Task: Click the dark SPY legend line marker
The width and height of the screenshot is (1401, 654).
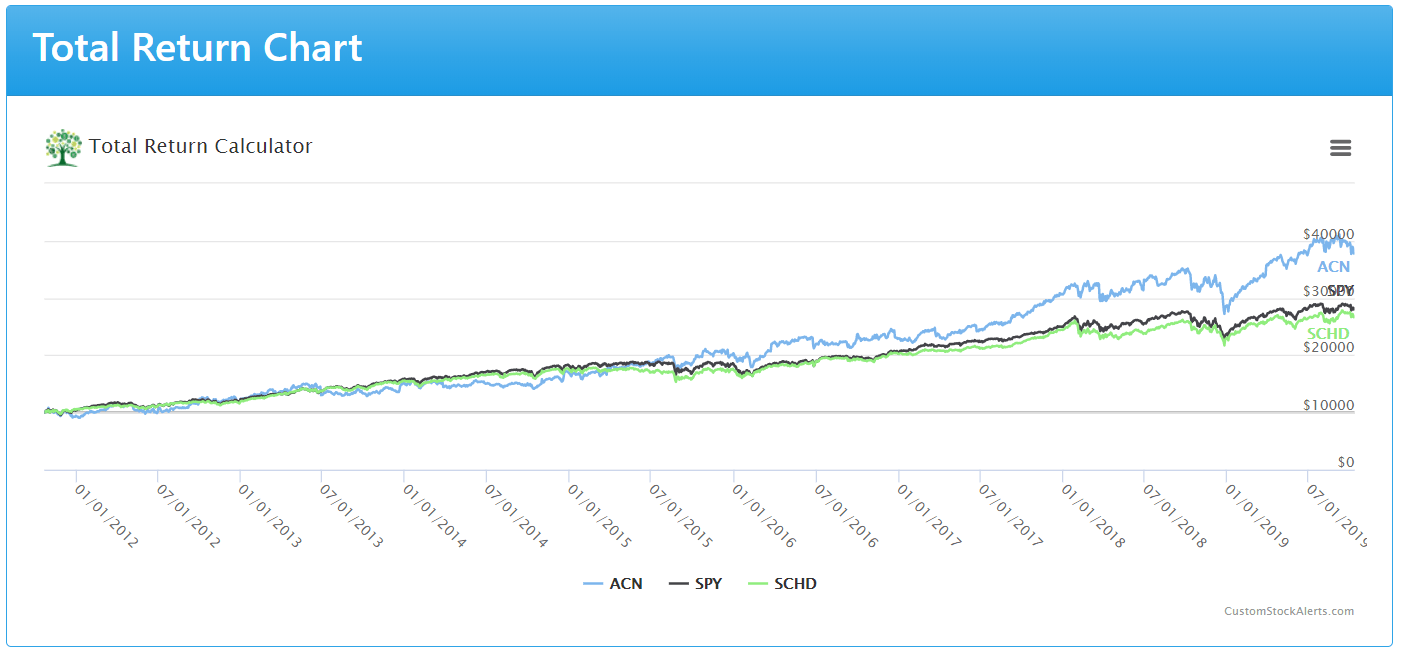Action: (678, 584)
